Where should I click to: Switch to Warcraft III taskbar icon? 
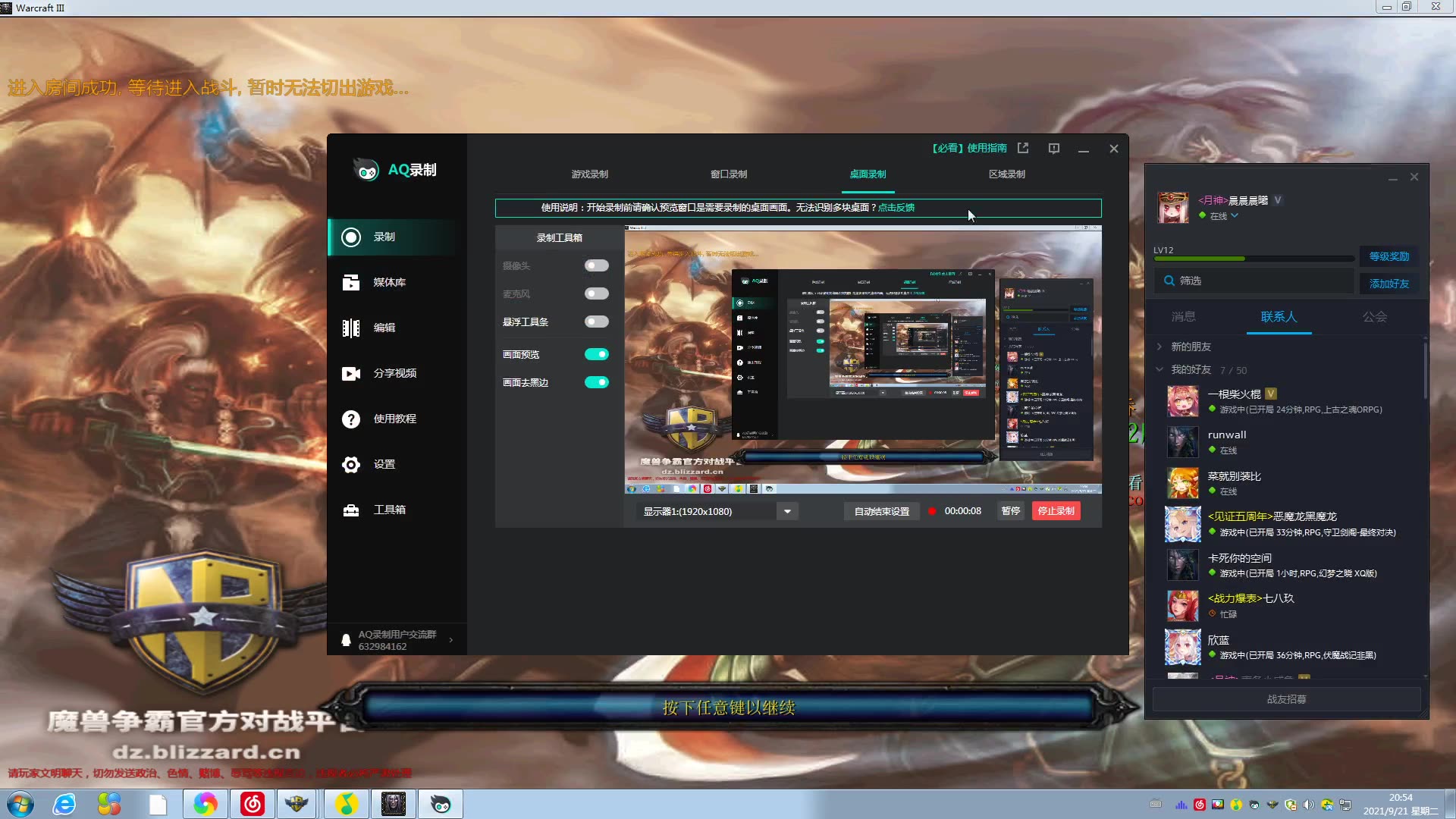pyautogui.click(x=394, y=804)
